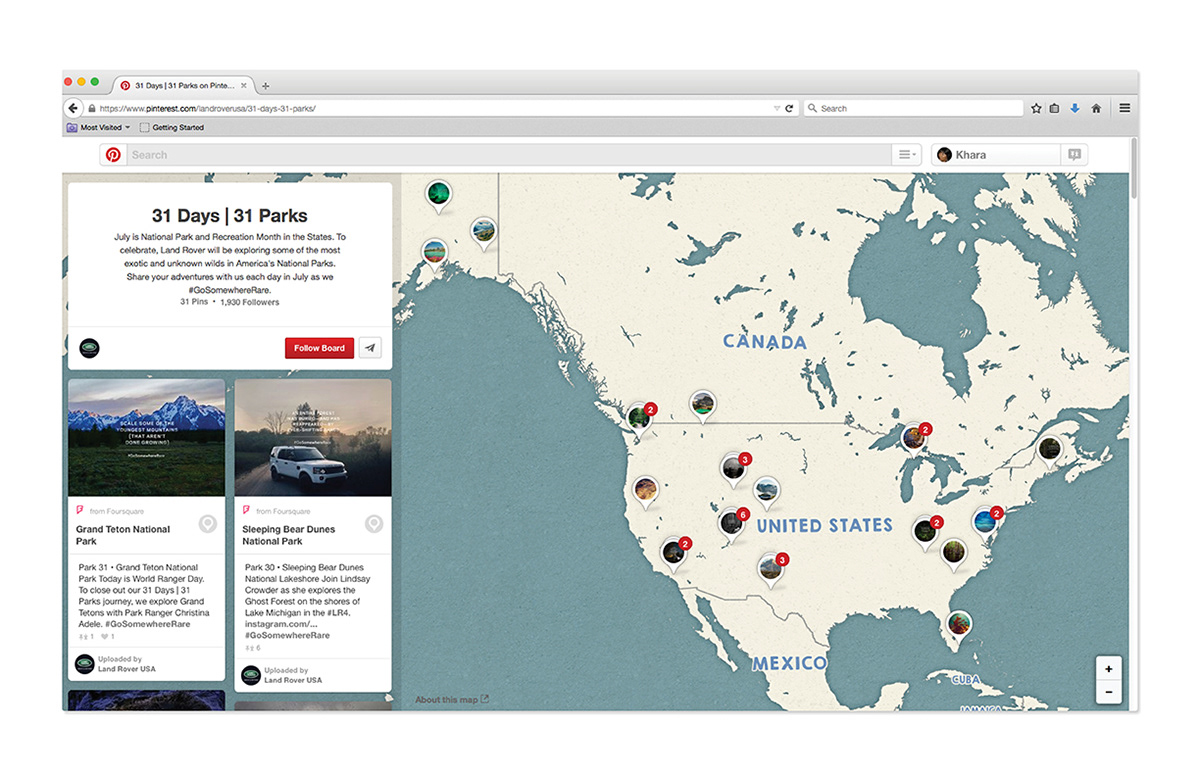Click the Land Rover logo under the board description
The height and width of the screenshot is (776, 1200).
(90, 348)
